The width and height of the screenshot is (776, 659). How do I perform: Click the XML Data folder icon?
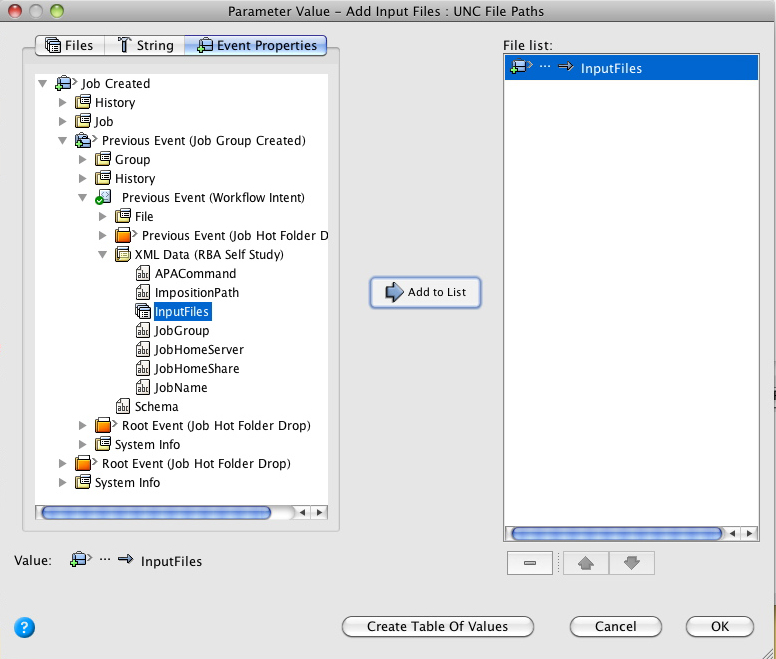tap(123, 254)
